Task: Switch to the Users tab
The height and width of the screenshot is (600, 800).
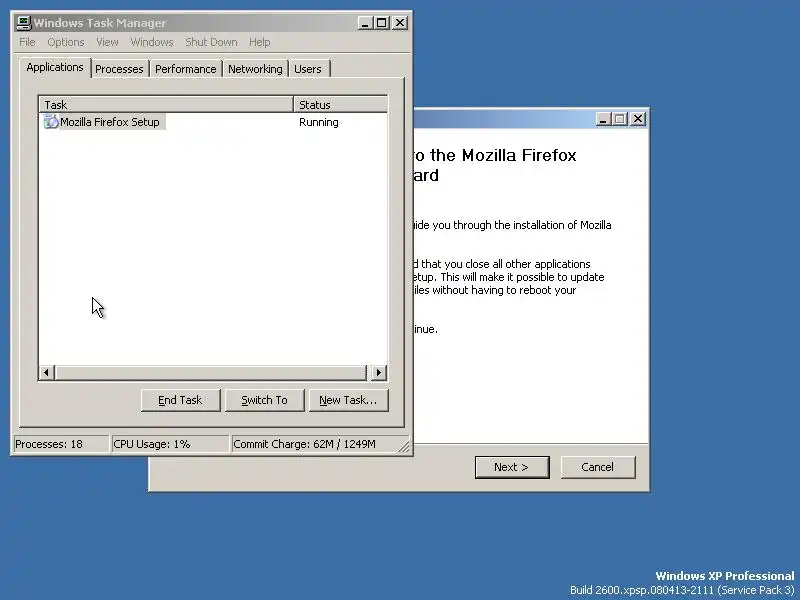Action: click(x=308, y=69)
